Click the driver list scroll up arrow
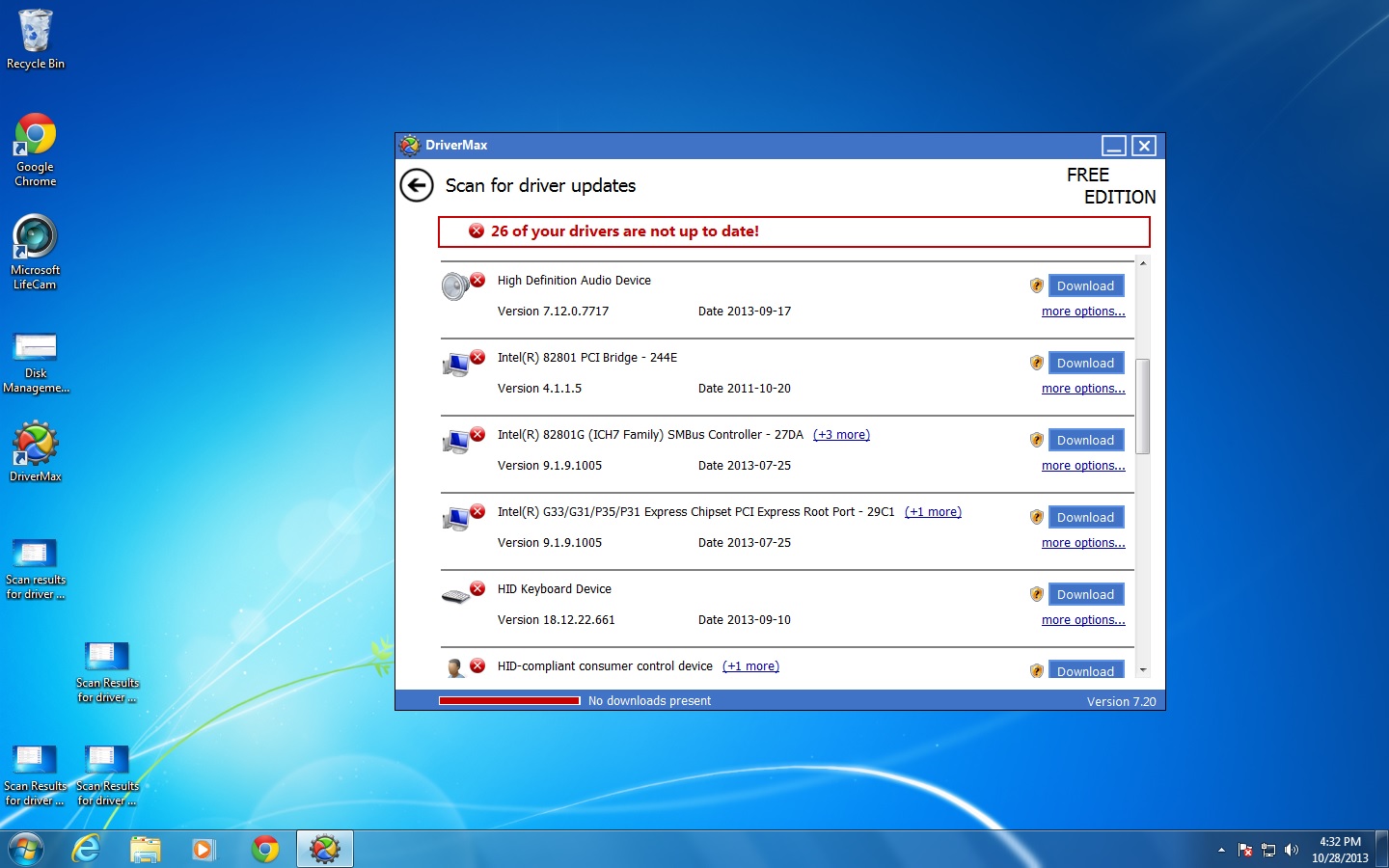Image resolution: width=1389 pixels, height=868 pixels. (x=1143, y=263)
